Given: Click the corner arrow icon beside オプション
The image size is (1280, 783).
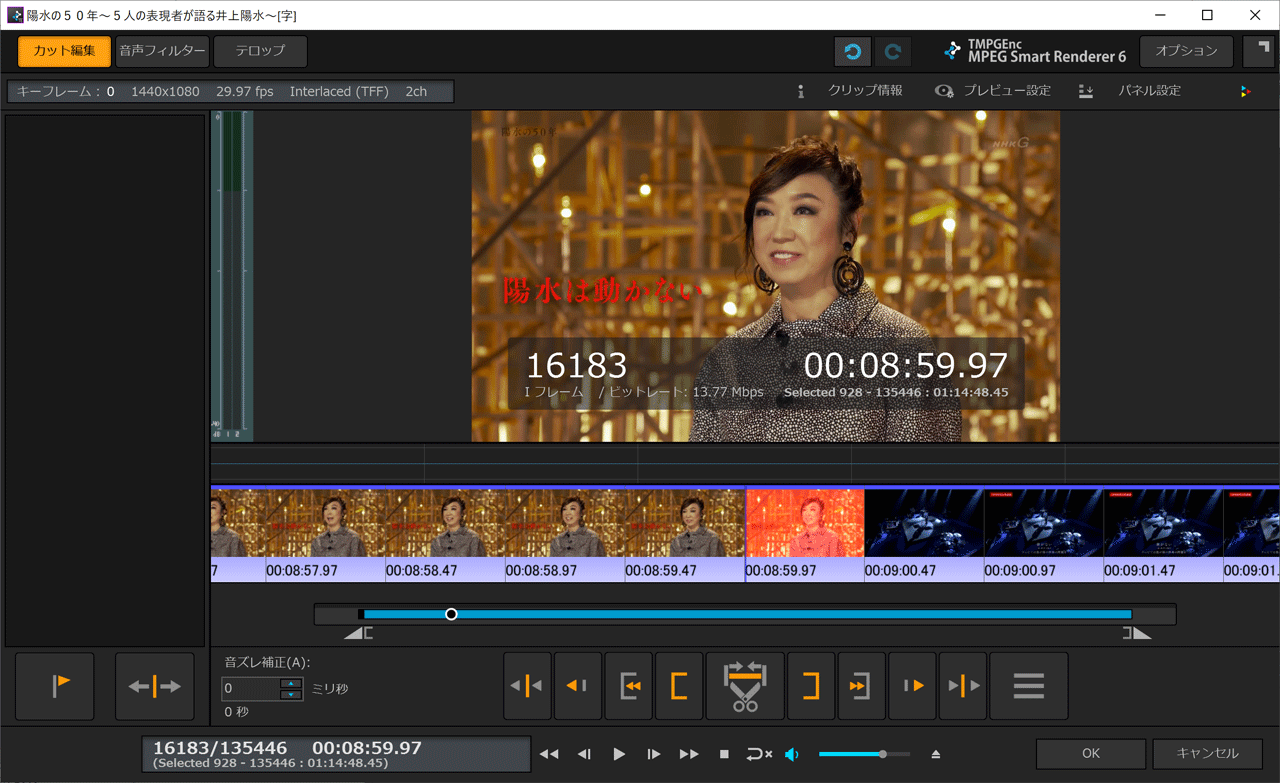Looking at the screenshot, I should point(1258,51).
